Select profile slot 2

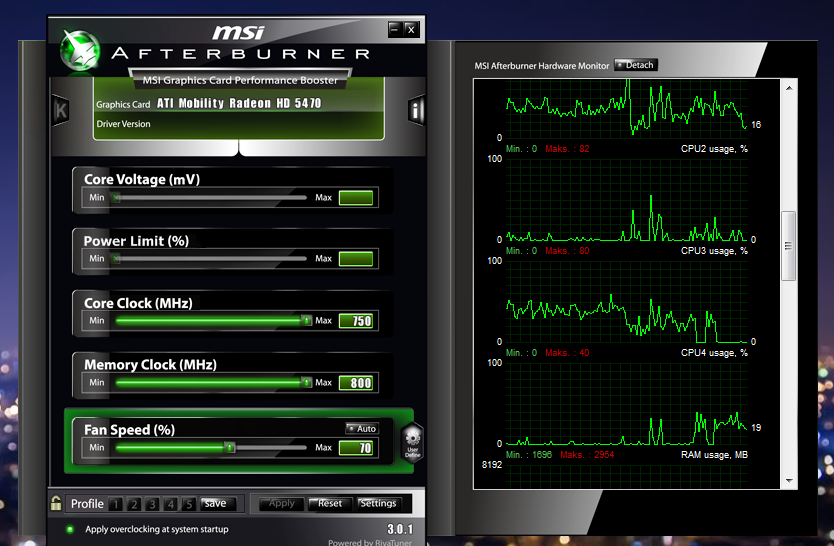[134, 503]
